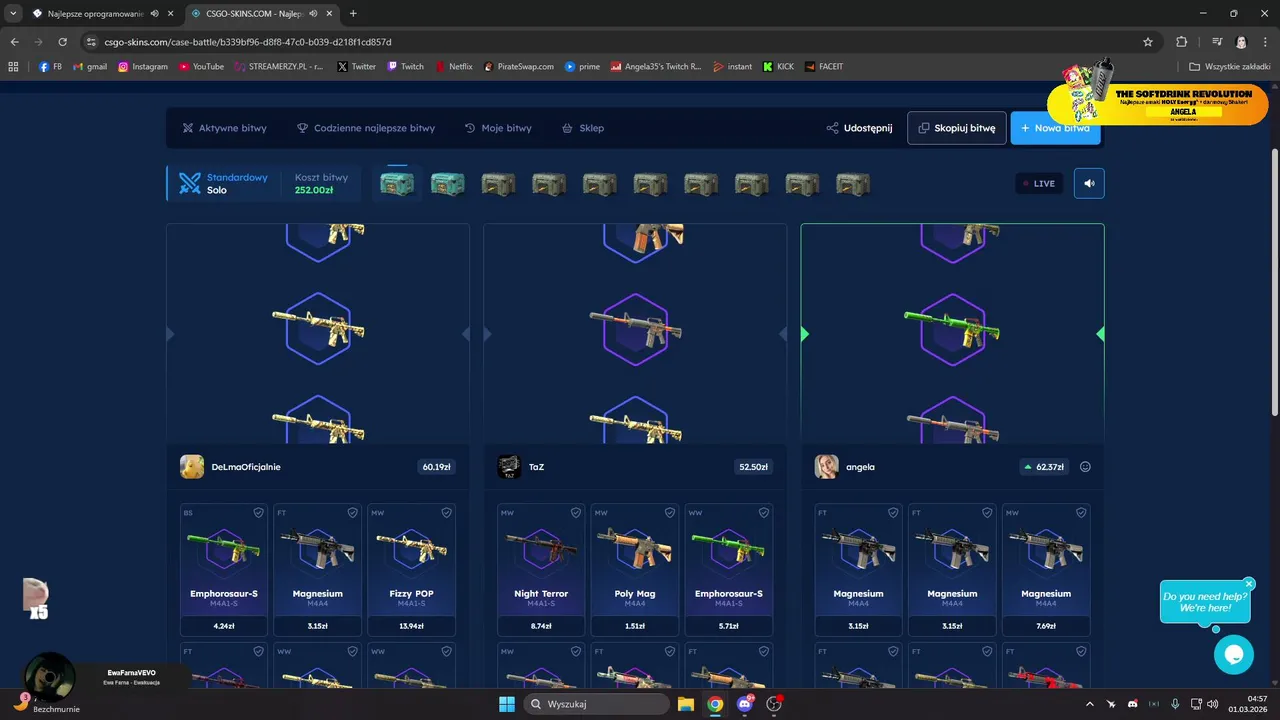
Task: Go to Codzienne najlepsze bitwy tab
Action: point(366,128)
